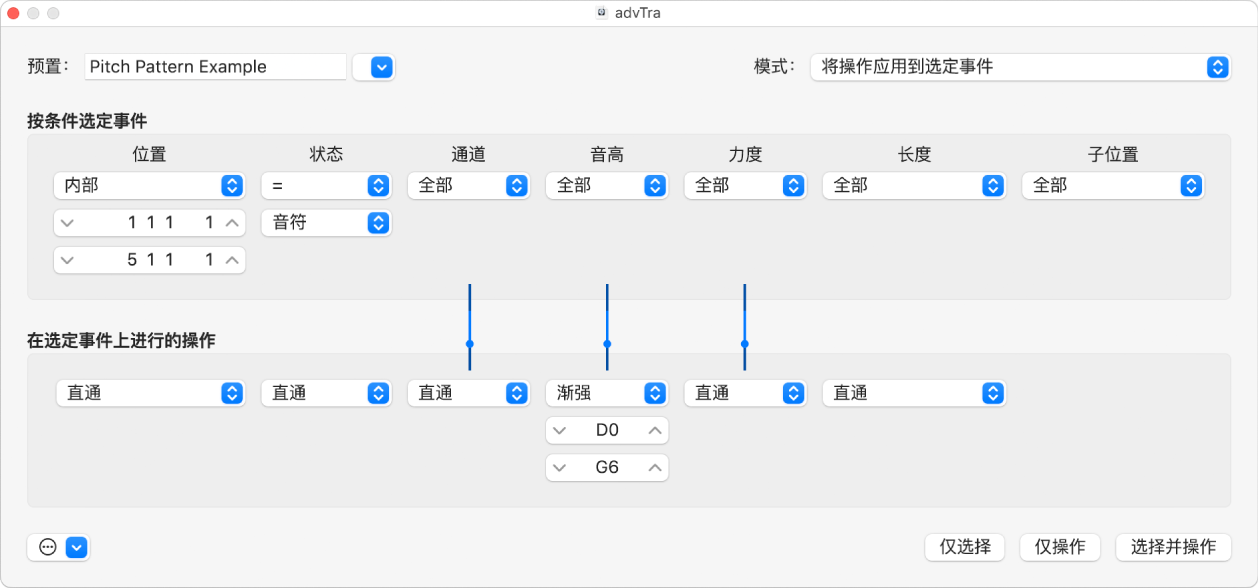
Task: Increment the 1 1 1 1 position with up arrow
Action: pyautogui.click(x=233, y=222)
